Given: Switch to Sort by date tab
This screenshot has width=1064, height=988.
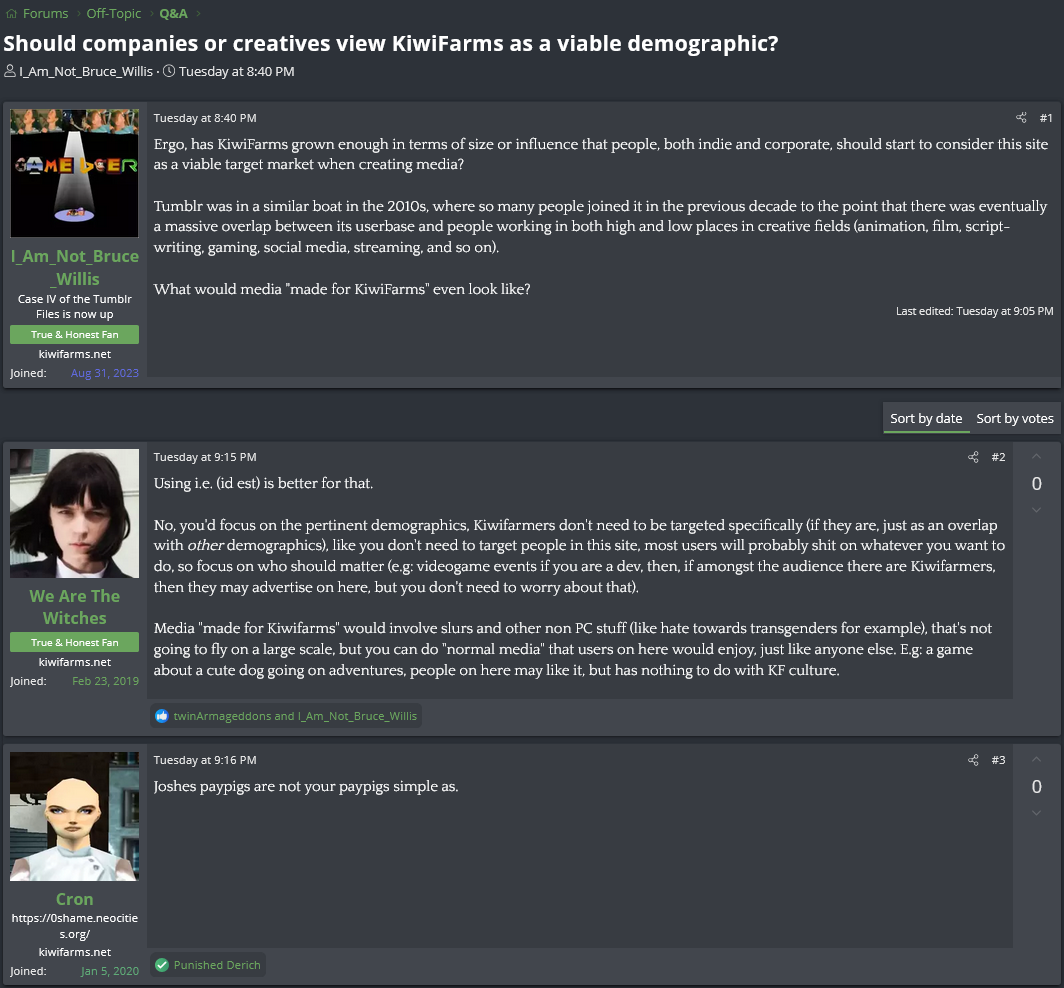Looking at the screenshot, I should pyautogui.click(x=926, y=419).
